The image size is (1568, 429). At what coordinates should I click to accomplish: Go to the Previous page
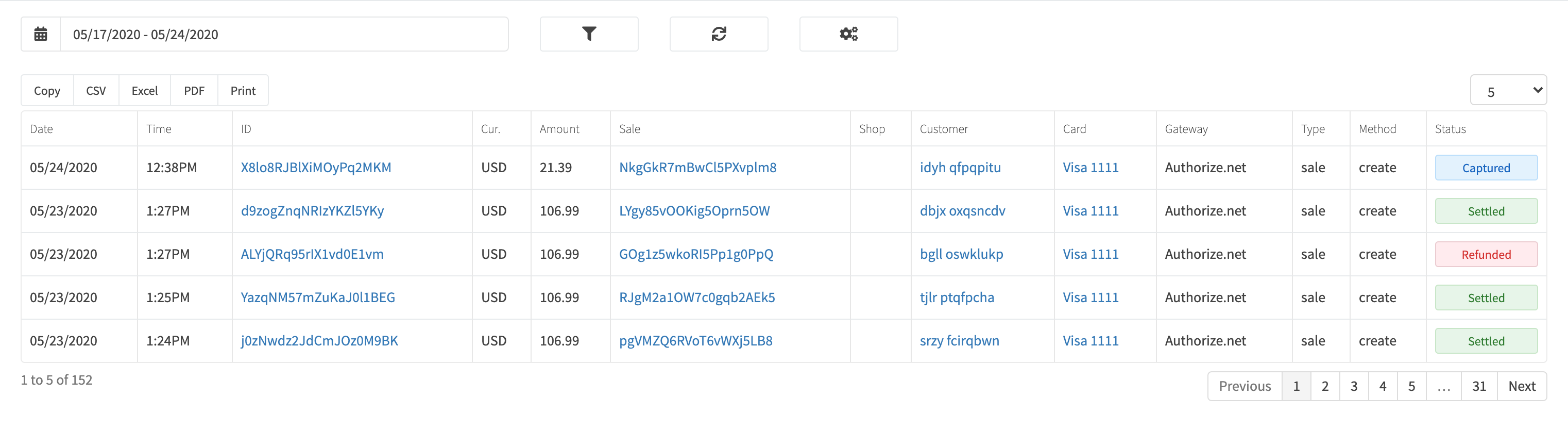[1245, 386]
